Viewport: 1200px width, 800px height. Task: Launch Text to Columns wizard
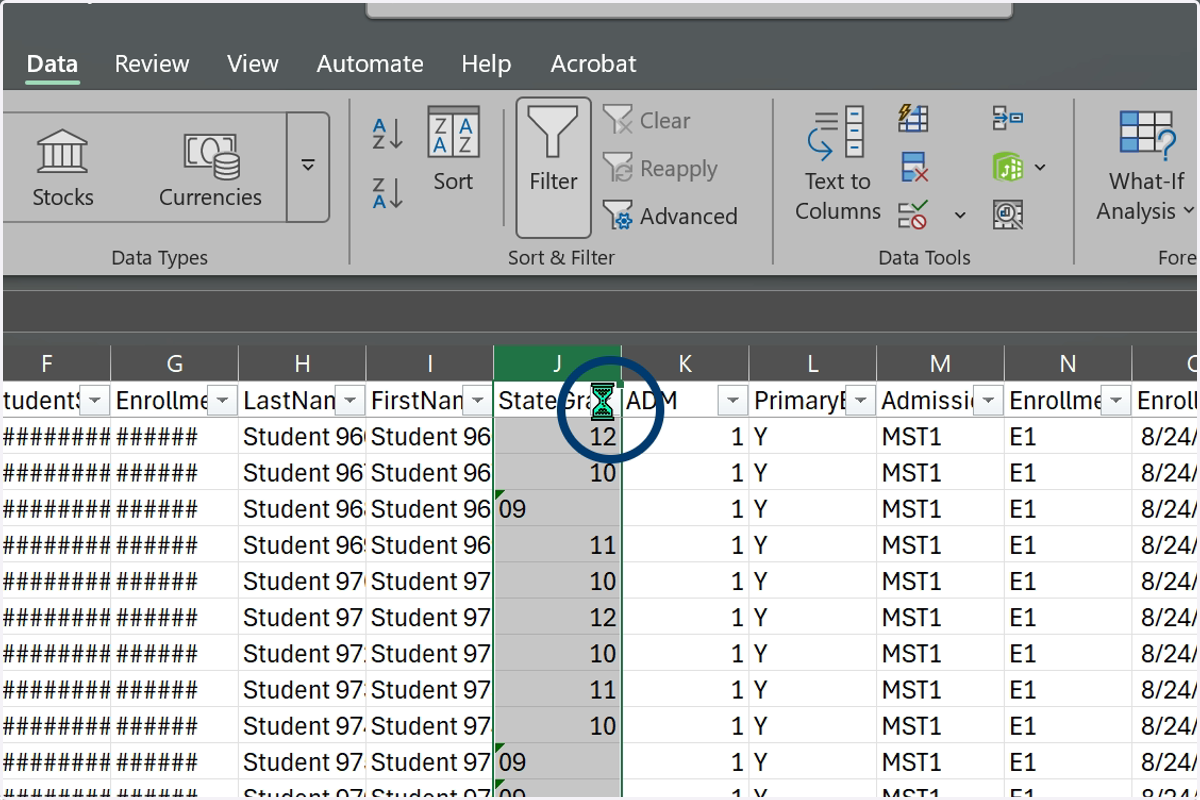[838, 165]
